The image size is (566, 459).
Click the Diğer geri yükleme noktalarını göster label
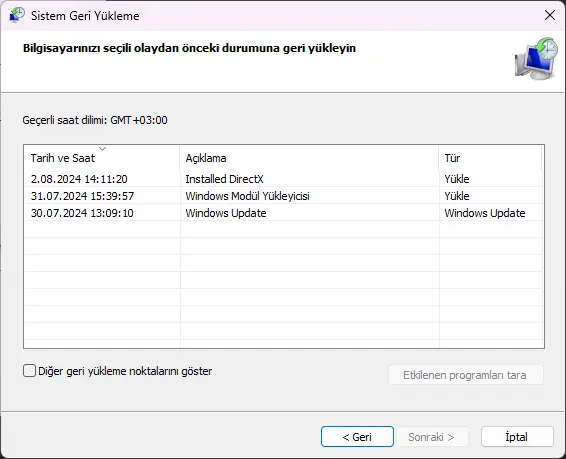(125, 371)
